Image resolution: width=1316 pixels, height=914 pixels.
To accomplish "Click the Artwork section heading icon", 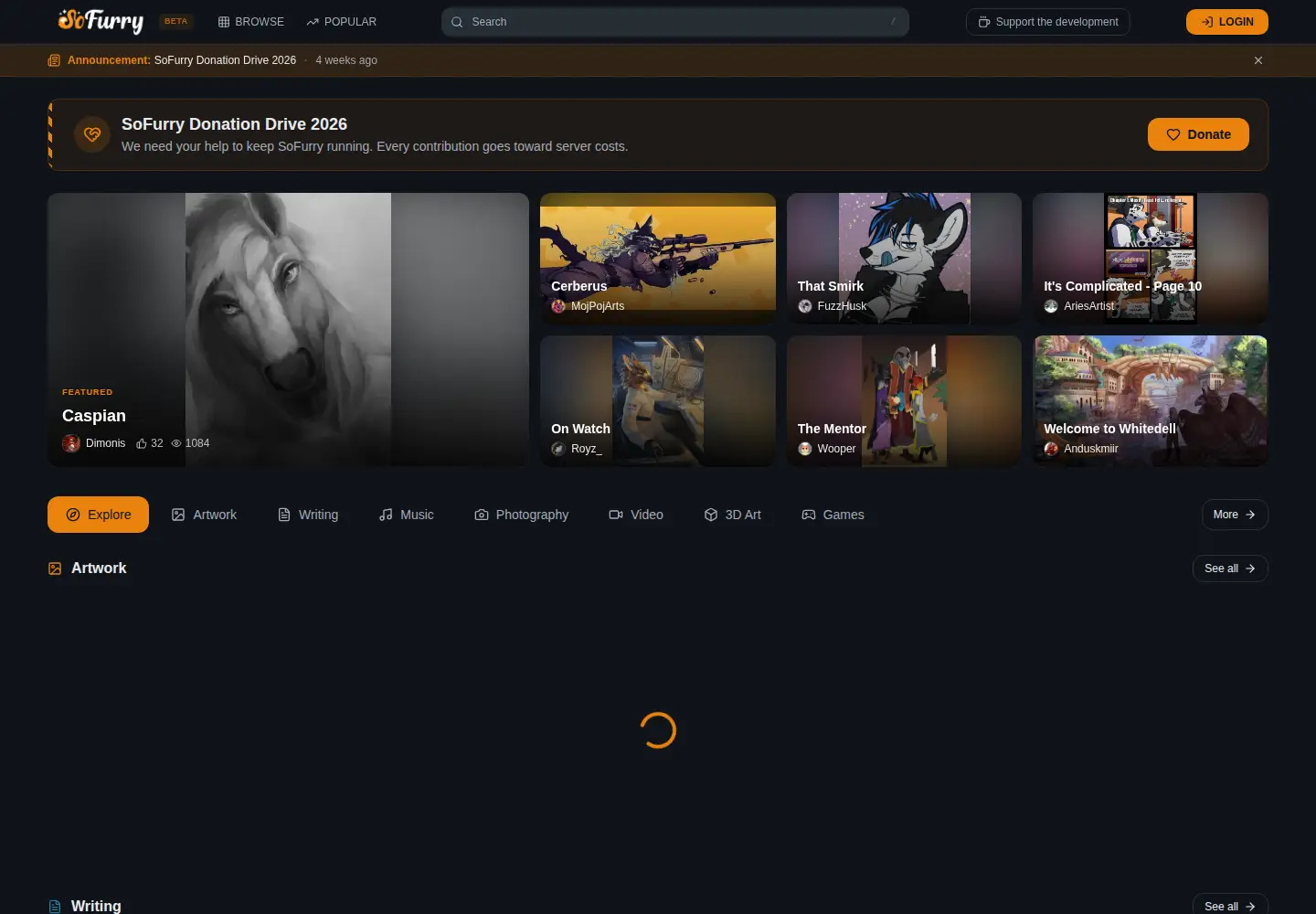I will tap(55, 569).
